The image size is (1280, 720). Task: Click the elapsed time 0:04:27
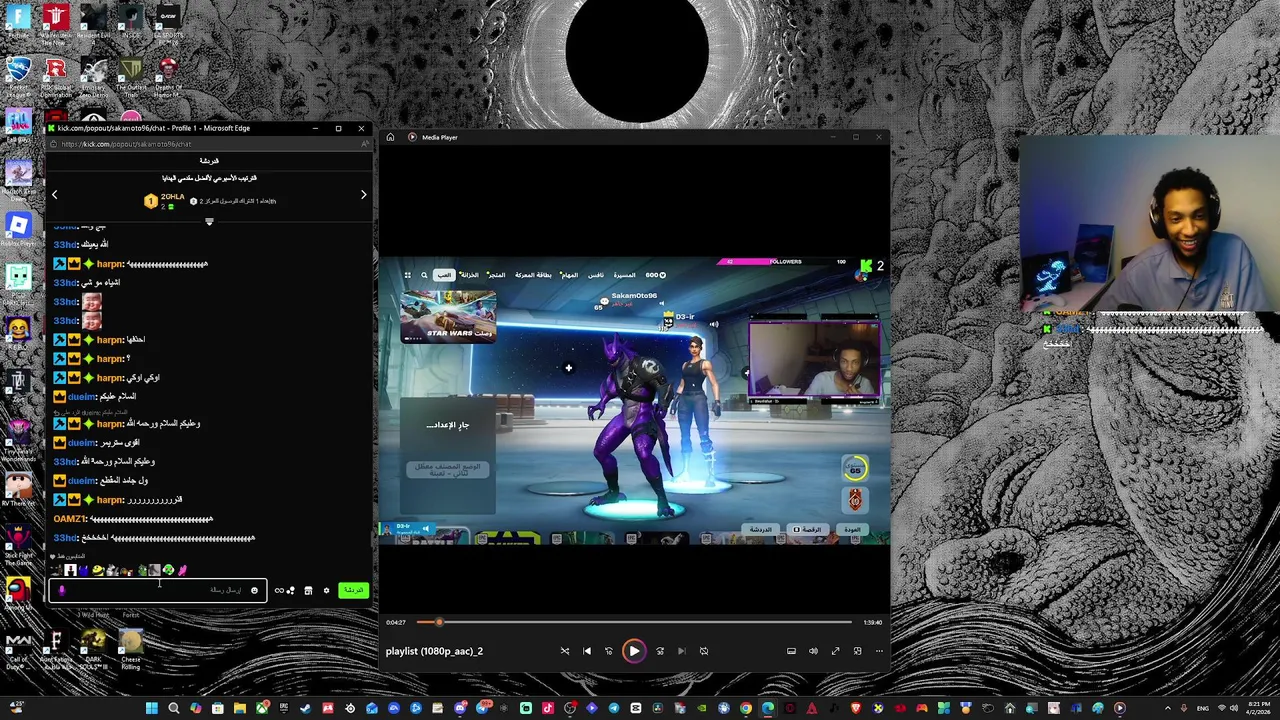[x=396, y=622]
